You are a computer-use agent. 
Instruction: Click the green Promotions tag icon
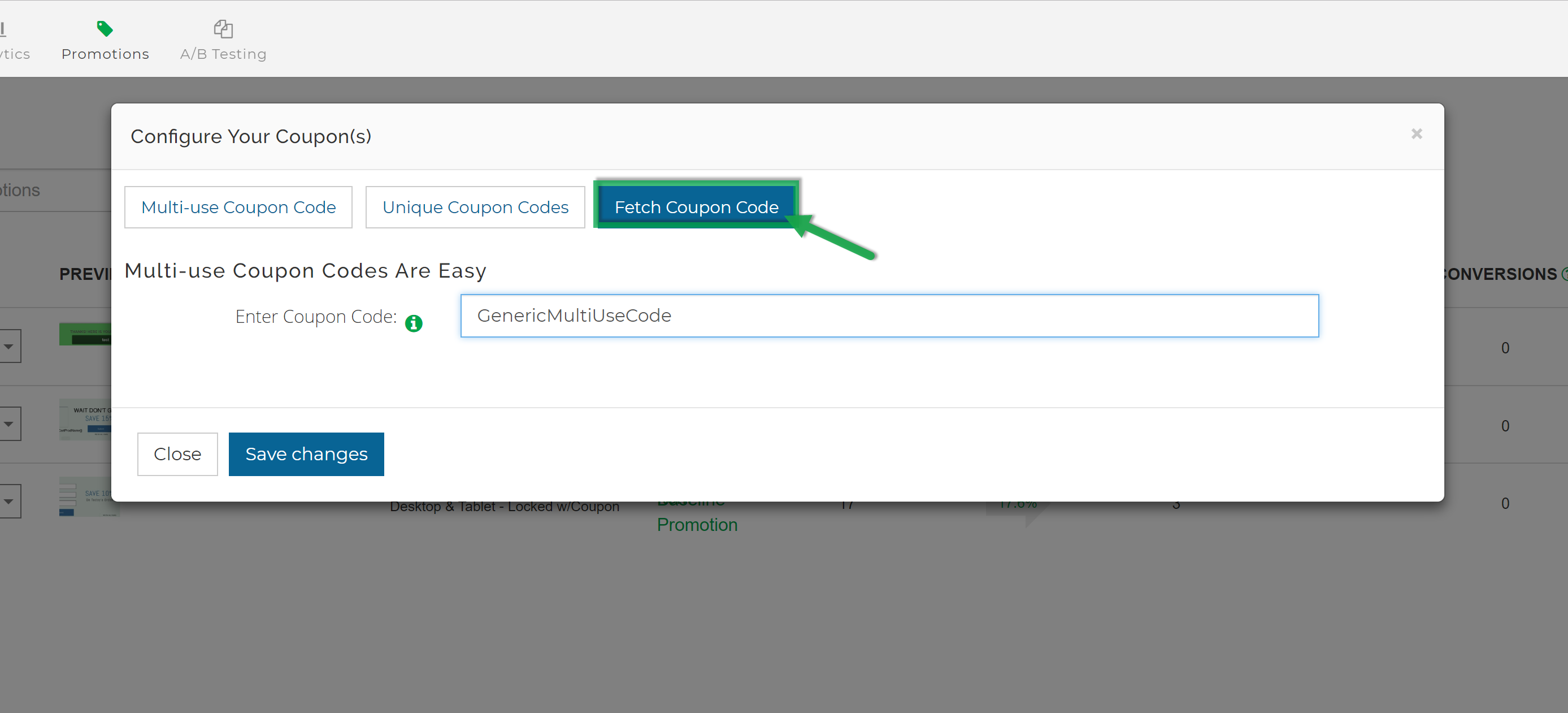(105, 29)
